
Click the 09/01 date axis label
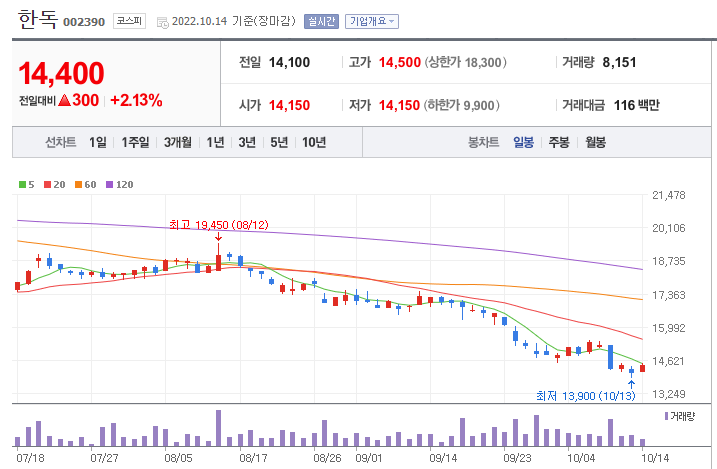pos(369,458)
